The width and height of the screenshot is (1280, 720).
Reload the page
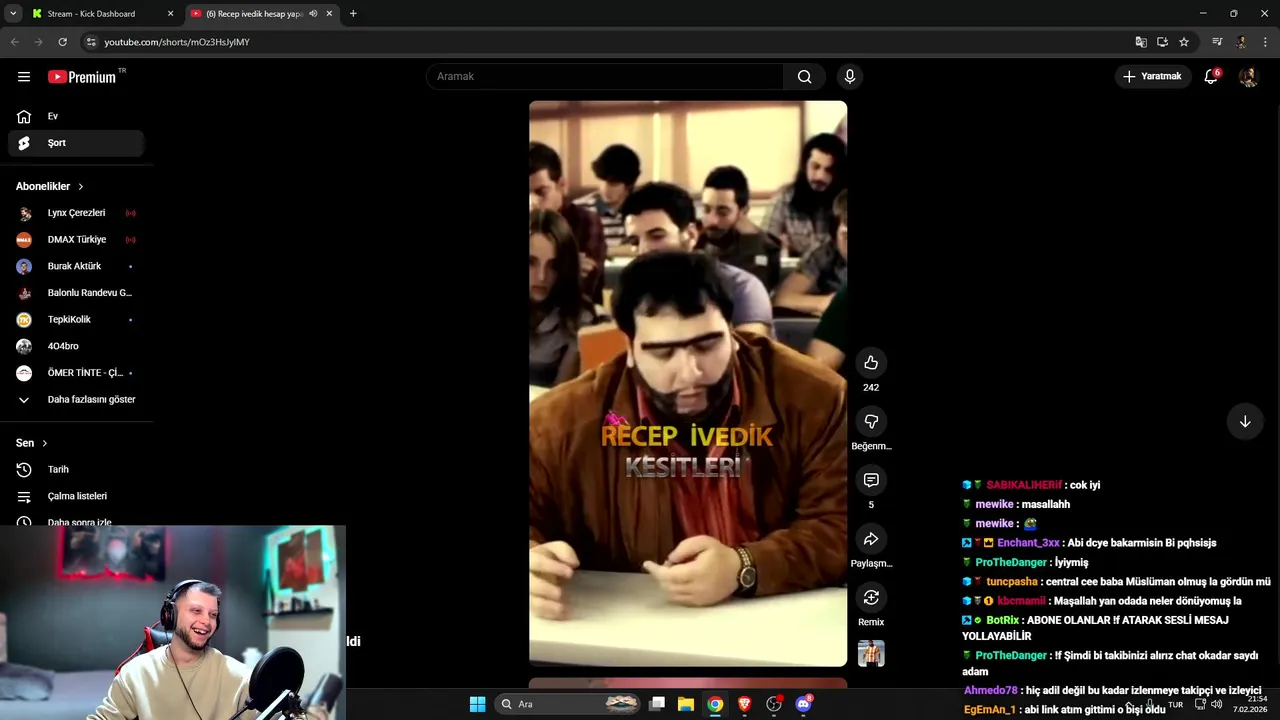(x=62, y=42)
